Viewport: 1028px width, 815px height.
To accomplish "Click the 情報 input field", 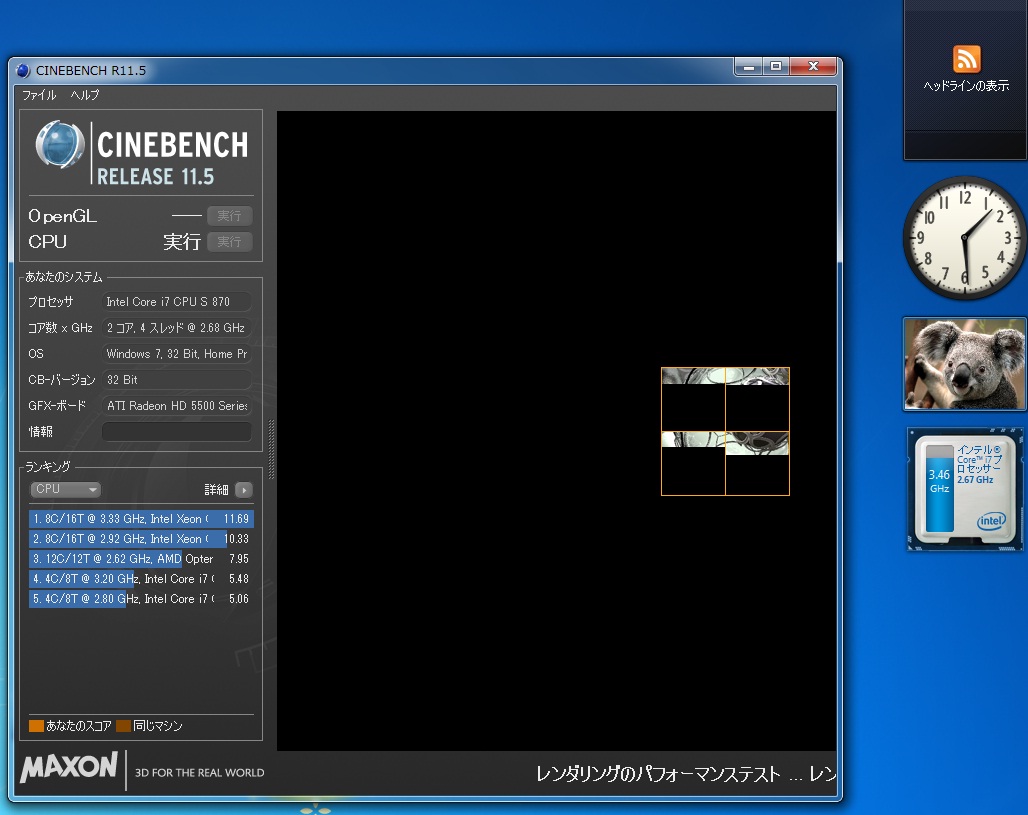I will pos(176,431).
